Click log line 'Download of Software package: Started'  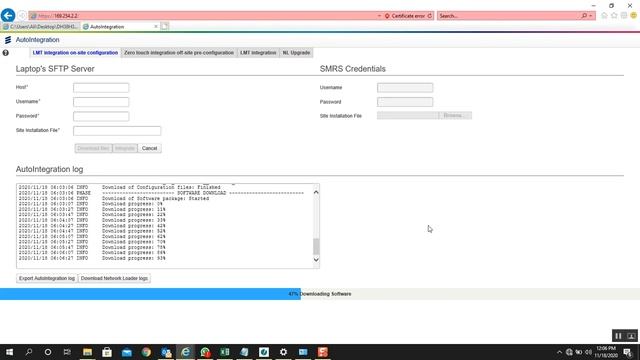[156, 198]
